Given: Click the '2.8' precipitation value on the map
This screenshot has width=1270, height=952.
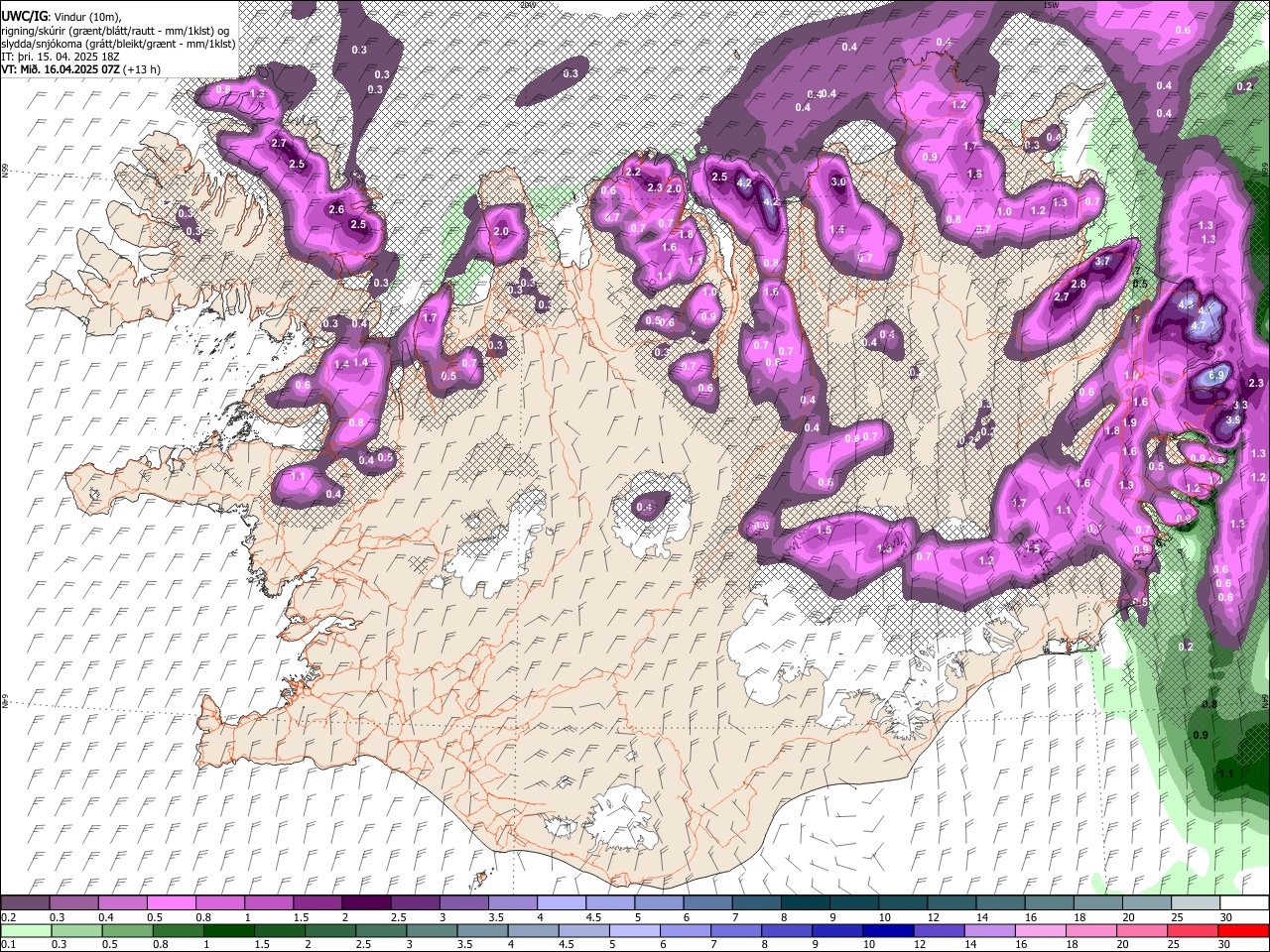Looking at the screenshot, I should [x=1079, y=285].
